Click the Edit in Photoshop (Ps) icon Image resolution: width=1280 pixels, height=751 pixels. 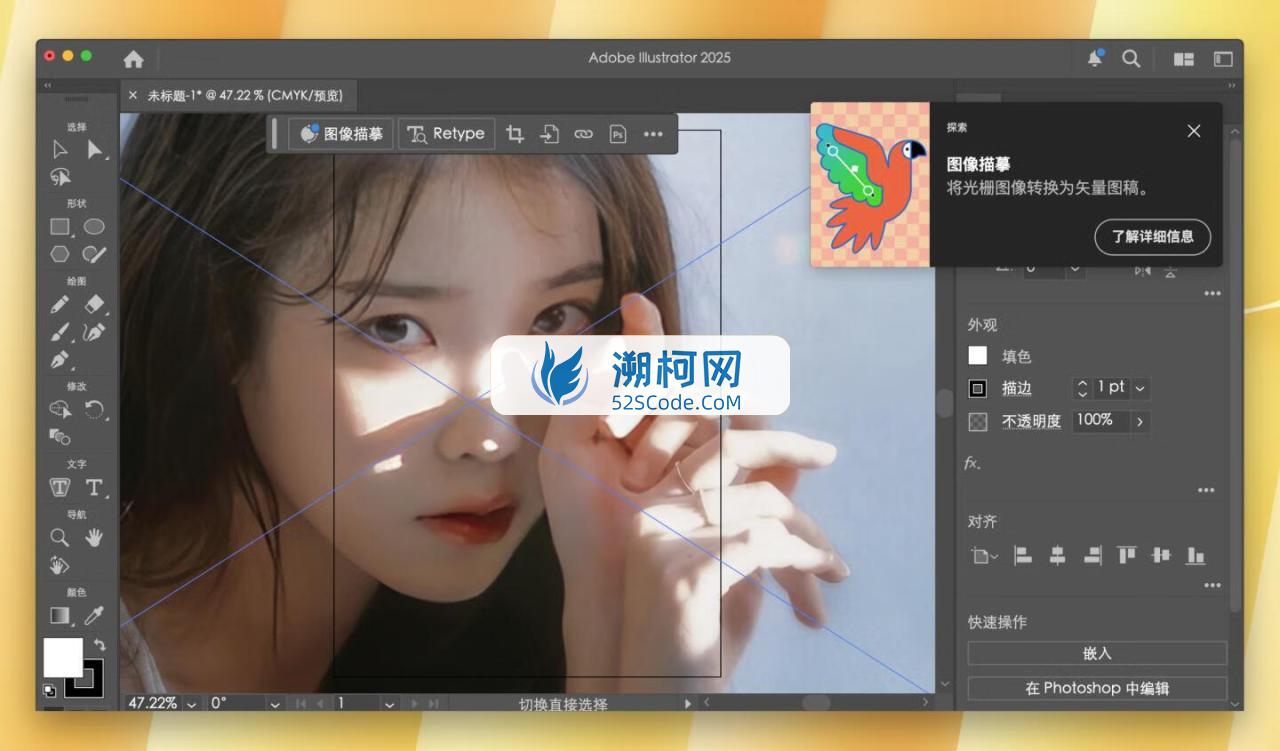(x=618, y=133)
